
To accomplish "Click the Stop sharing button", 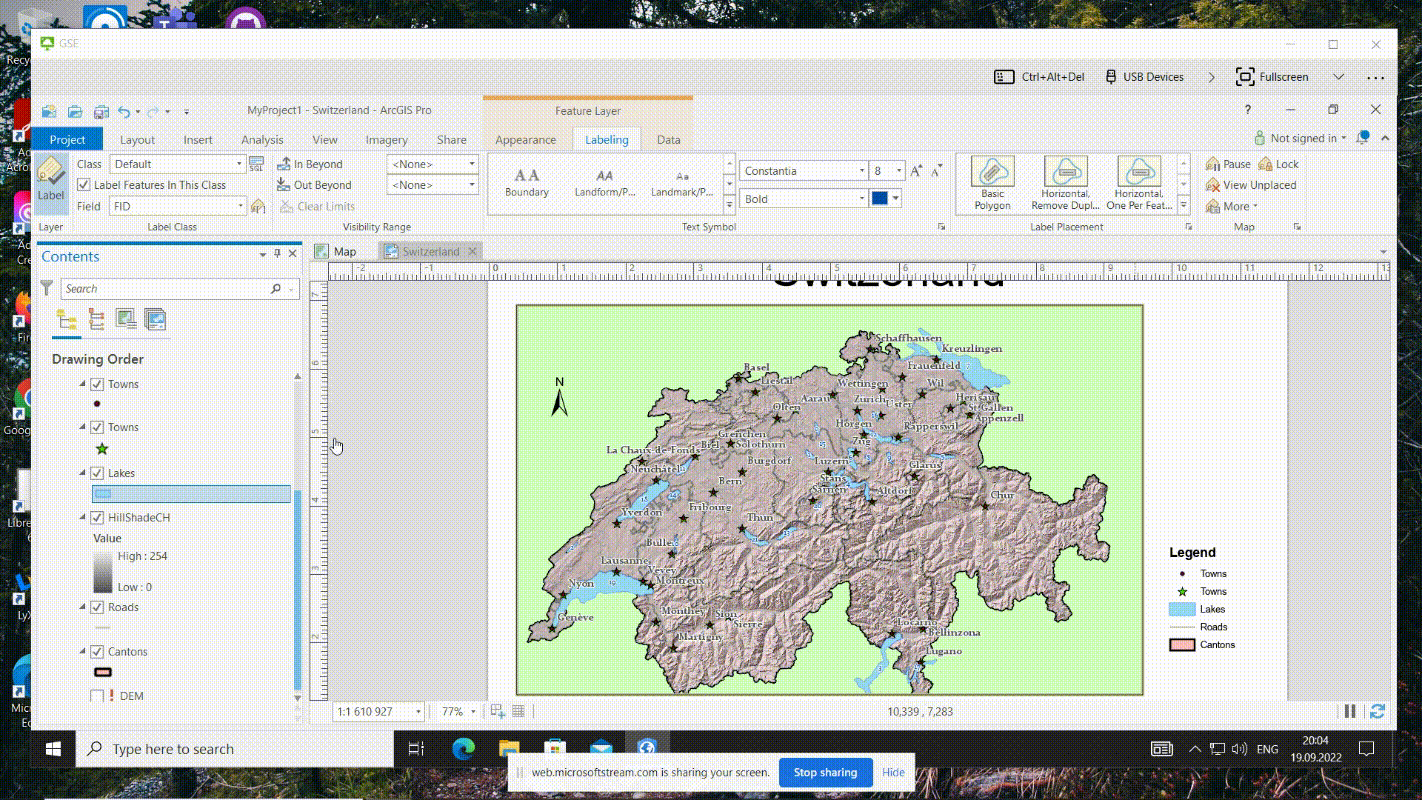I will (825, 772).
